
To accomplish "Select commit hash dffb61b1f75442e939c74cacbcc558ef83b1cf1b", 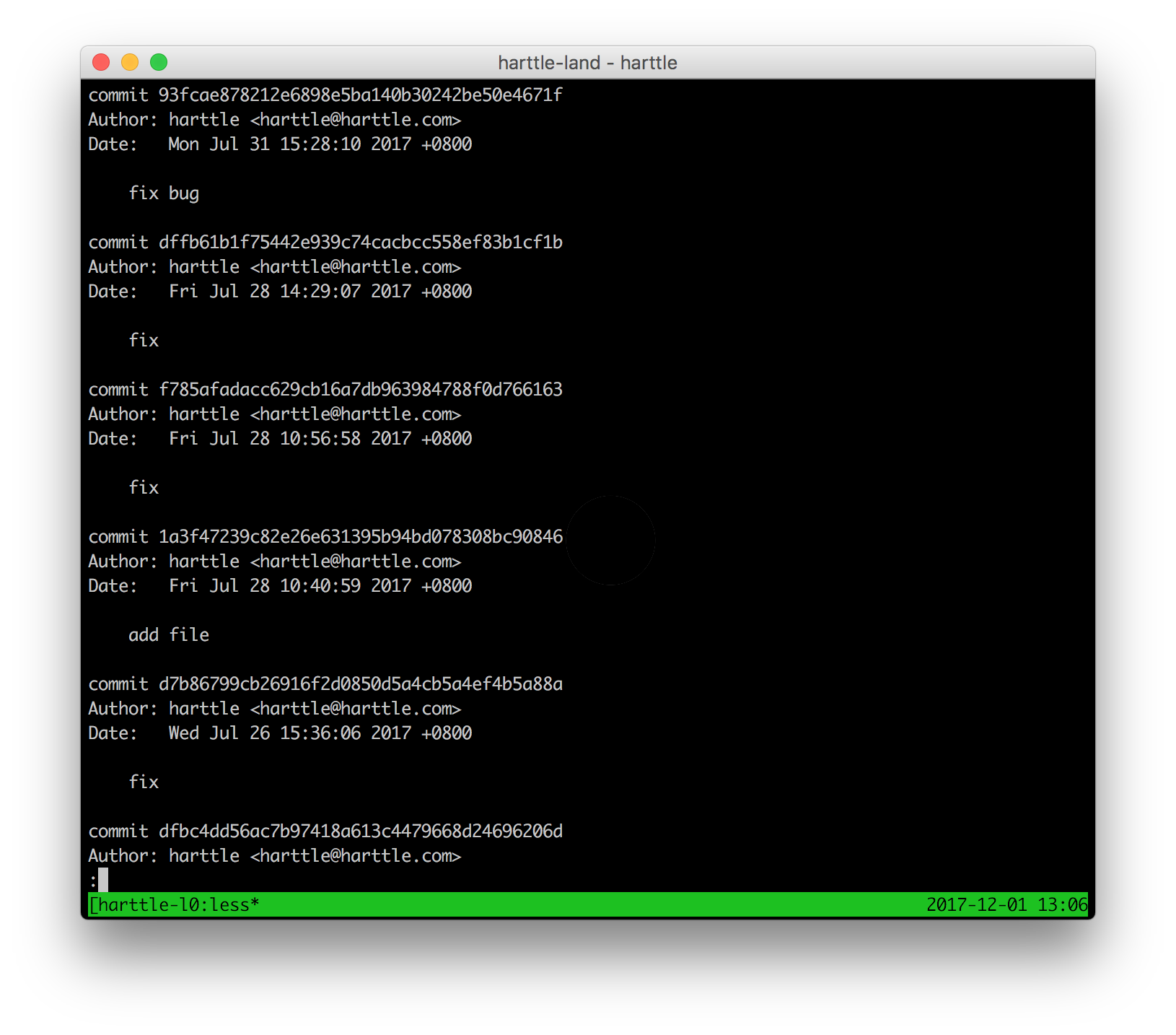I will click(361, 243).
